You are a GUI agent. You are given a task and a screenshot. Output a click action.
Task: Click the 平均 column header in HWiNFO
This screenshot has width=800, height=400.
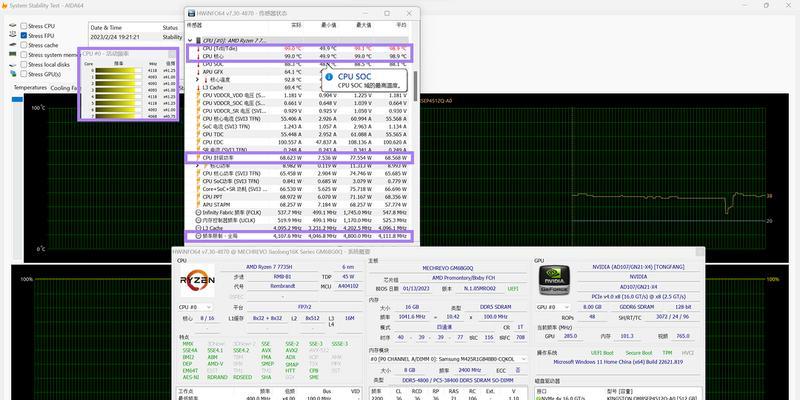[402, 24]
